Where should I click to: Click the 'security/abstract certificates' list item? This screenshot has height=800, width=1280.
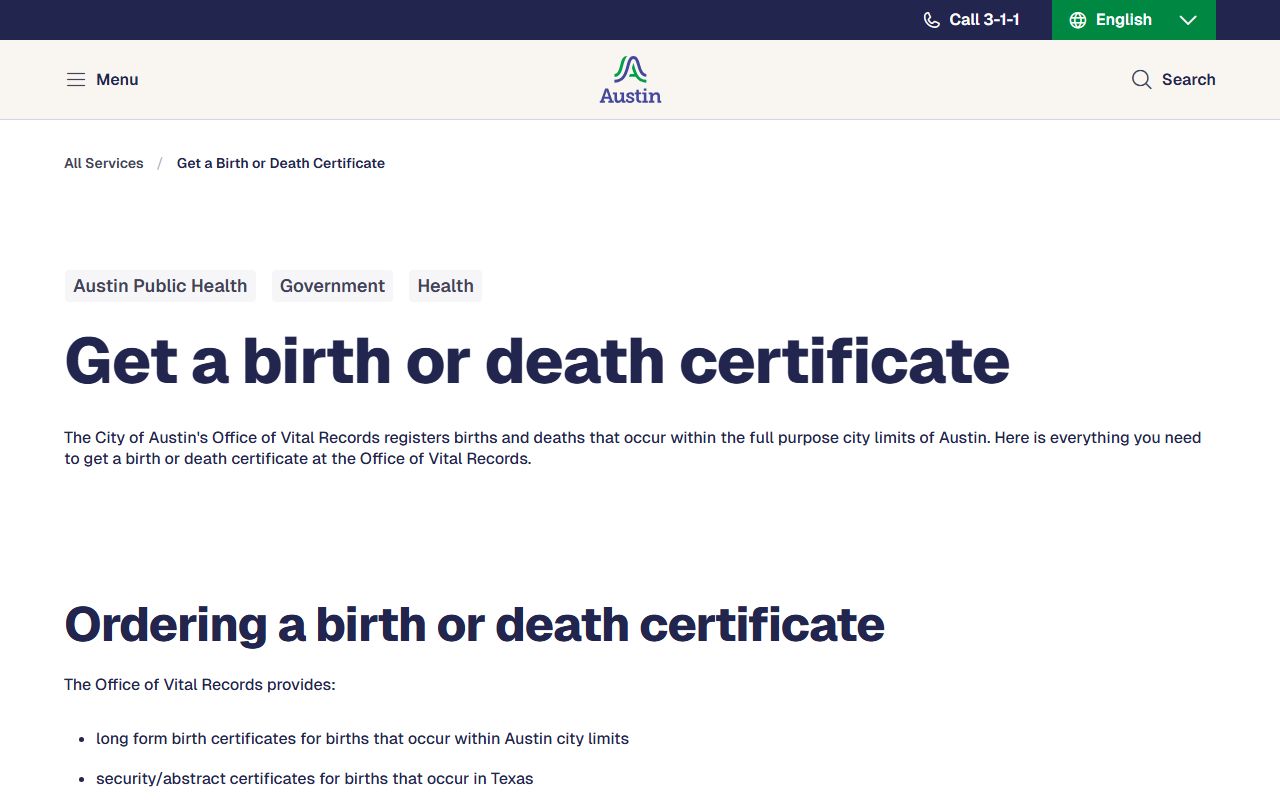(x=315, y=779)
